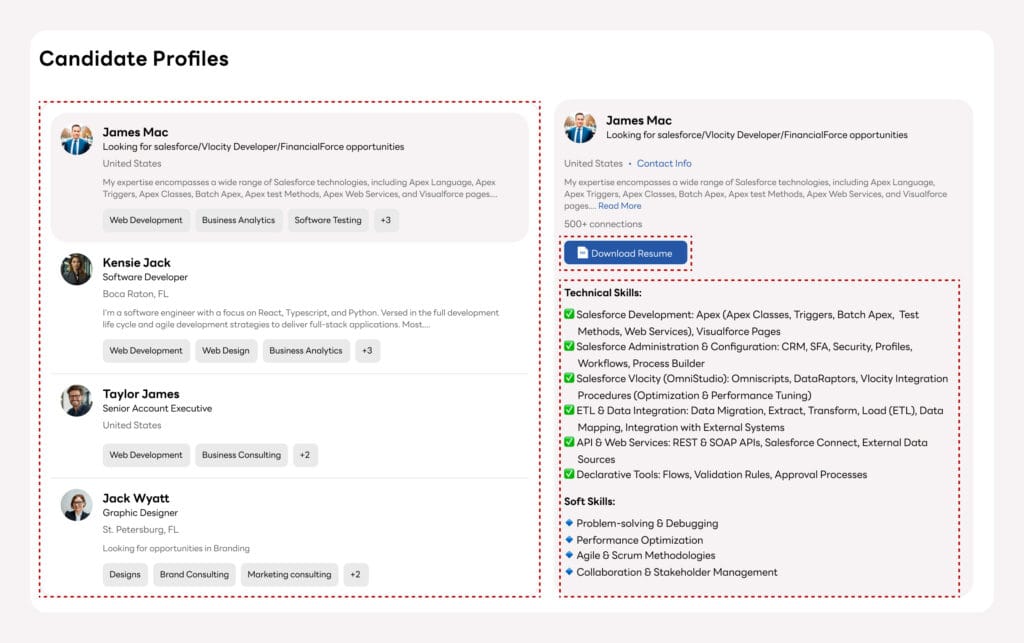
Task: Click James Mac's avatar in candidate list
Action: (x=76, y=140)
